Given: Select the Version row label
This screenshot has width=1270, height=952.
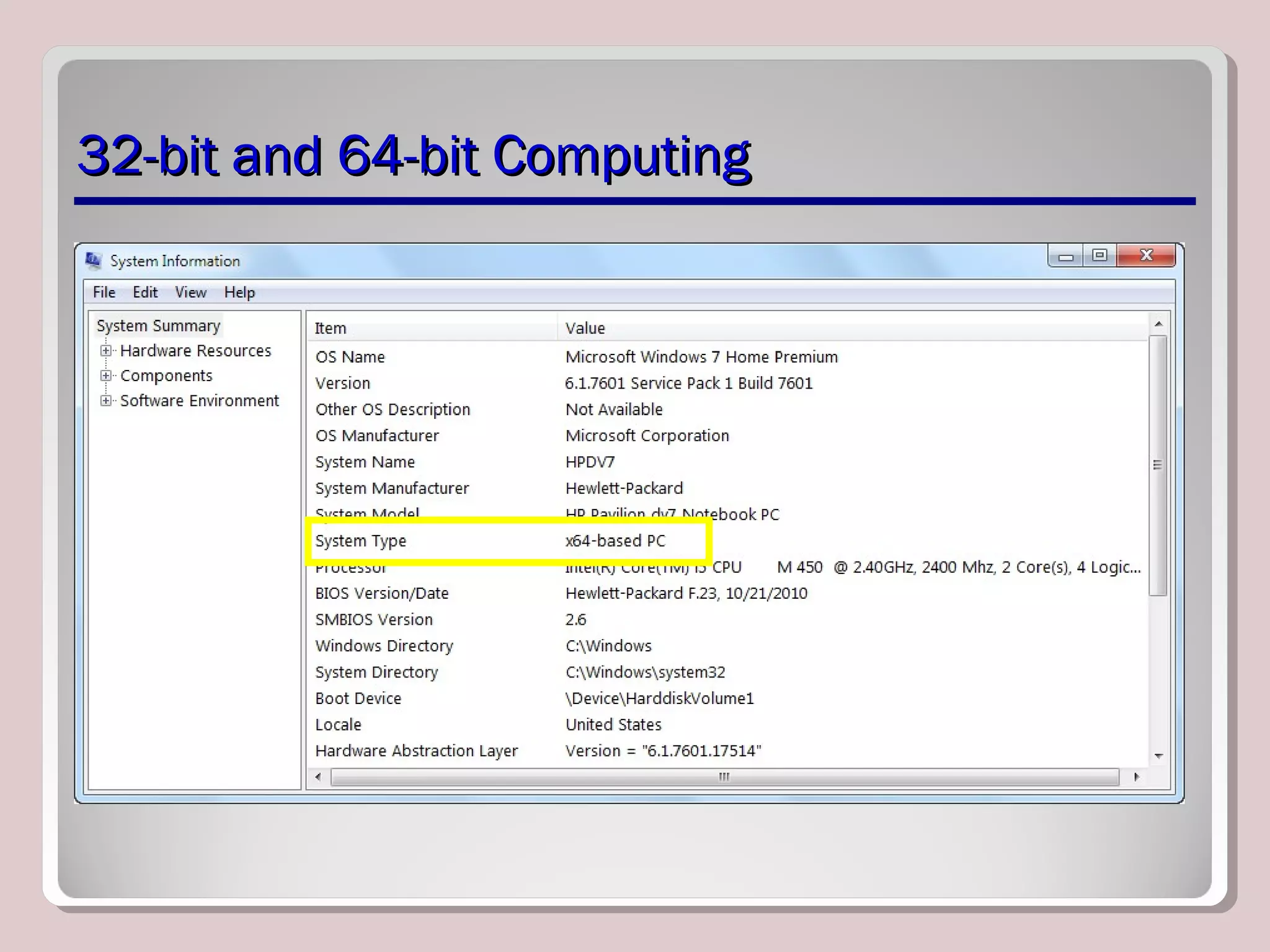Looking at the screenshot, I should [342, 384].
